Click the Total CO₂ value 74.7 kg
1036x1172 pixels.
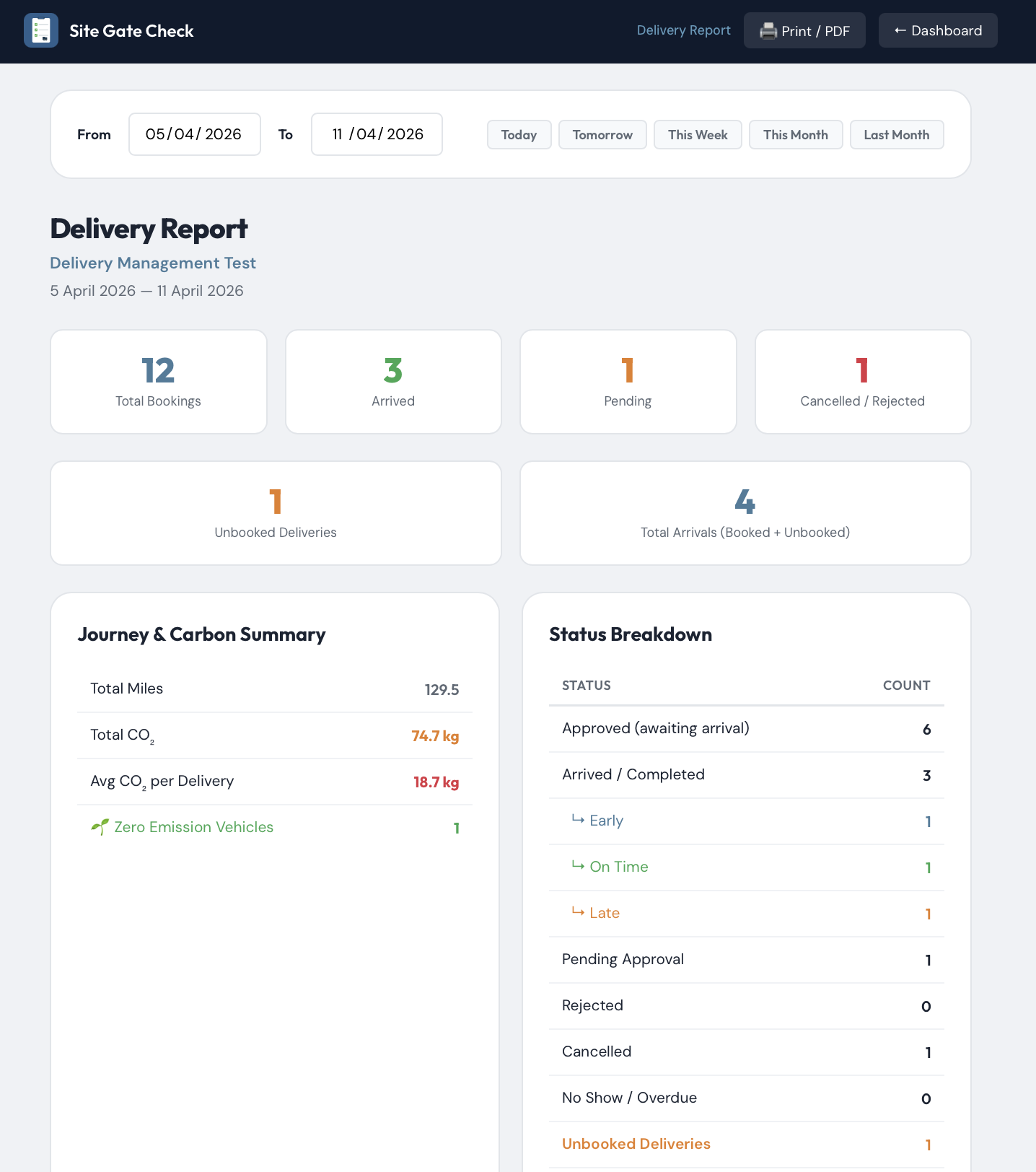tap(435, 735)
